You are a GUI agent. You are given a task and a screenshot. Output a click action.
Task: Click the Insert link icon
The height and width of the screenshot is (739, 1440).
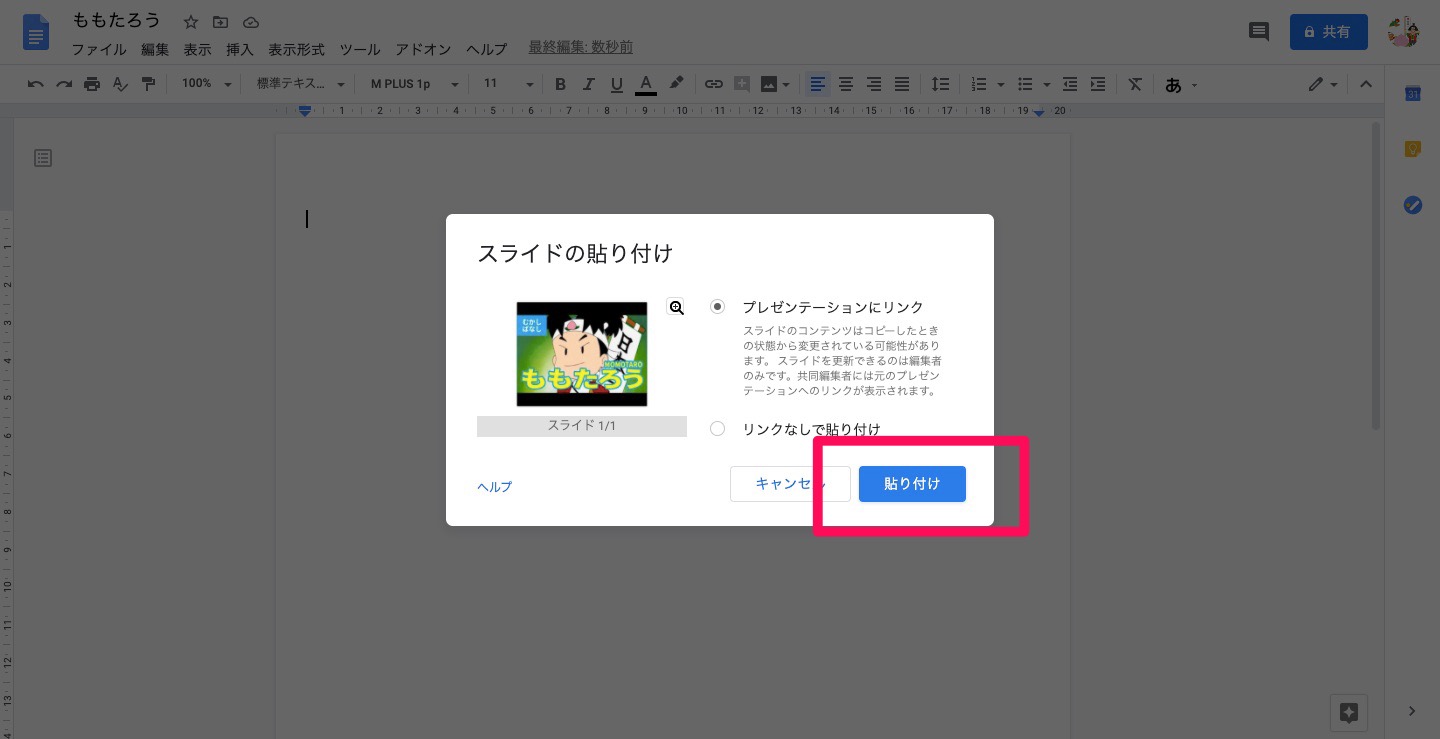(x=713, y=84)
